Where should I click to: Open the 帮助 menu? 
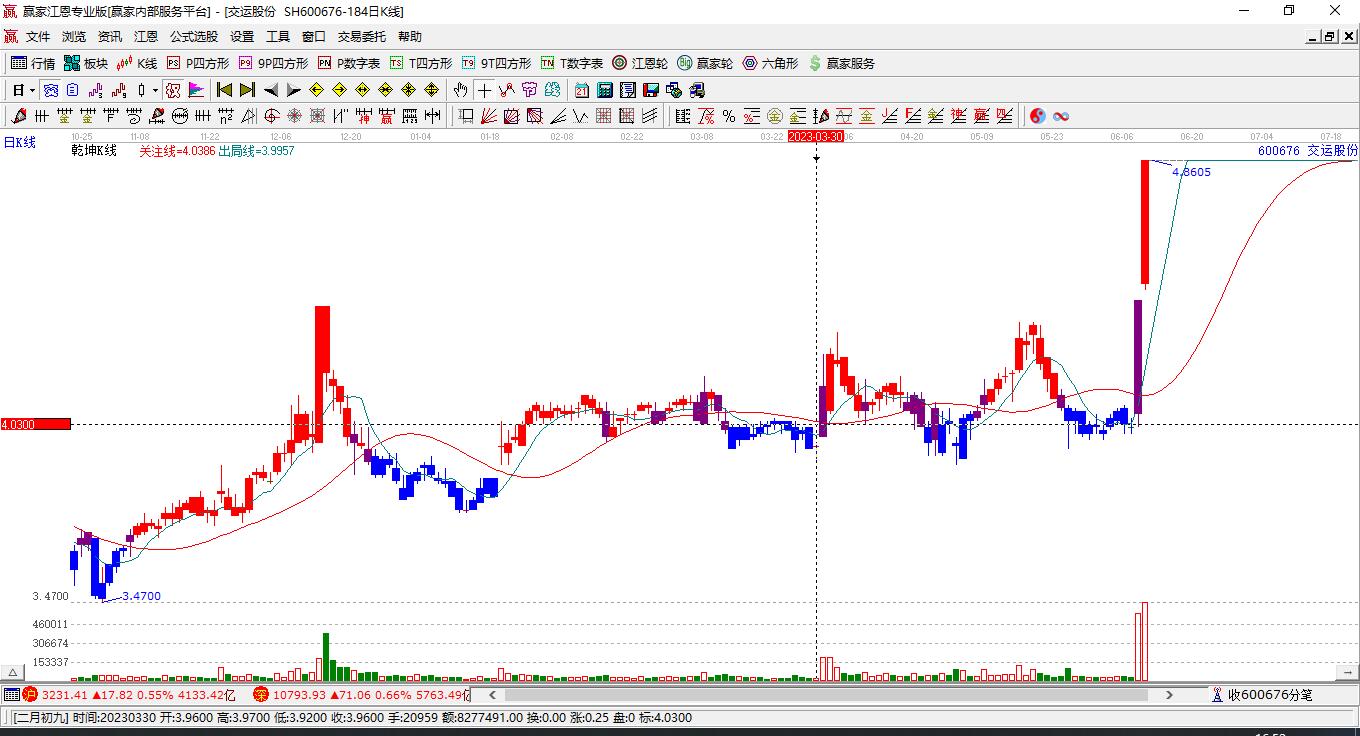410,36
